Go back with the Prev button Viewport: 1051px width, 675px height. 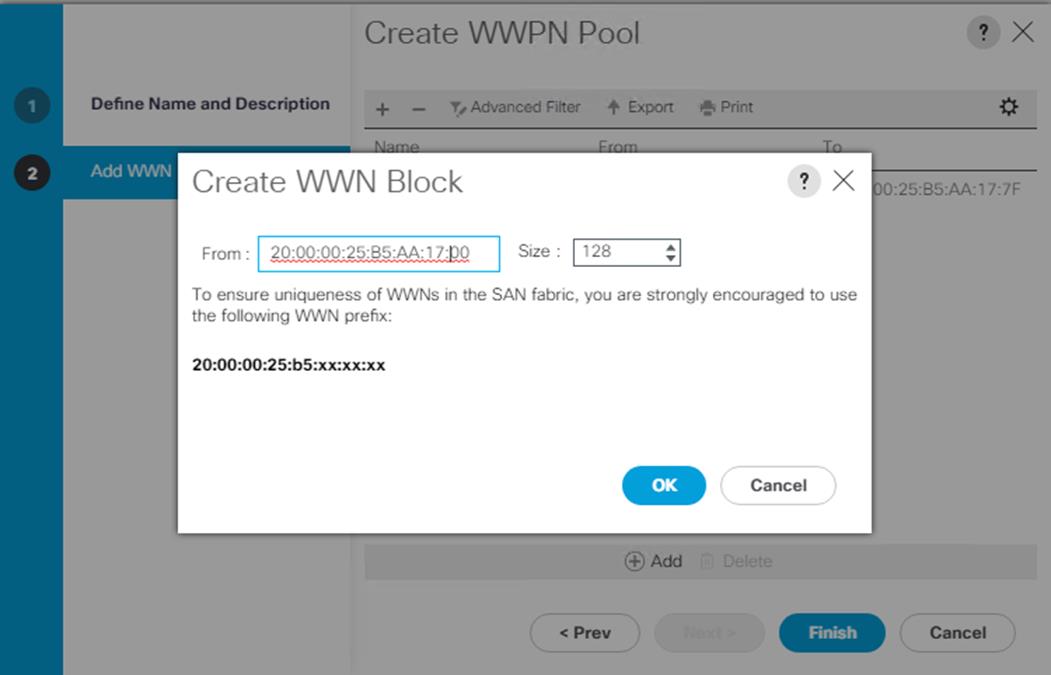coord(584,633)
